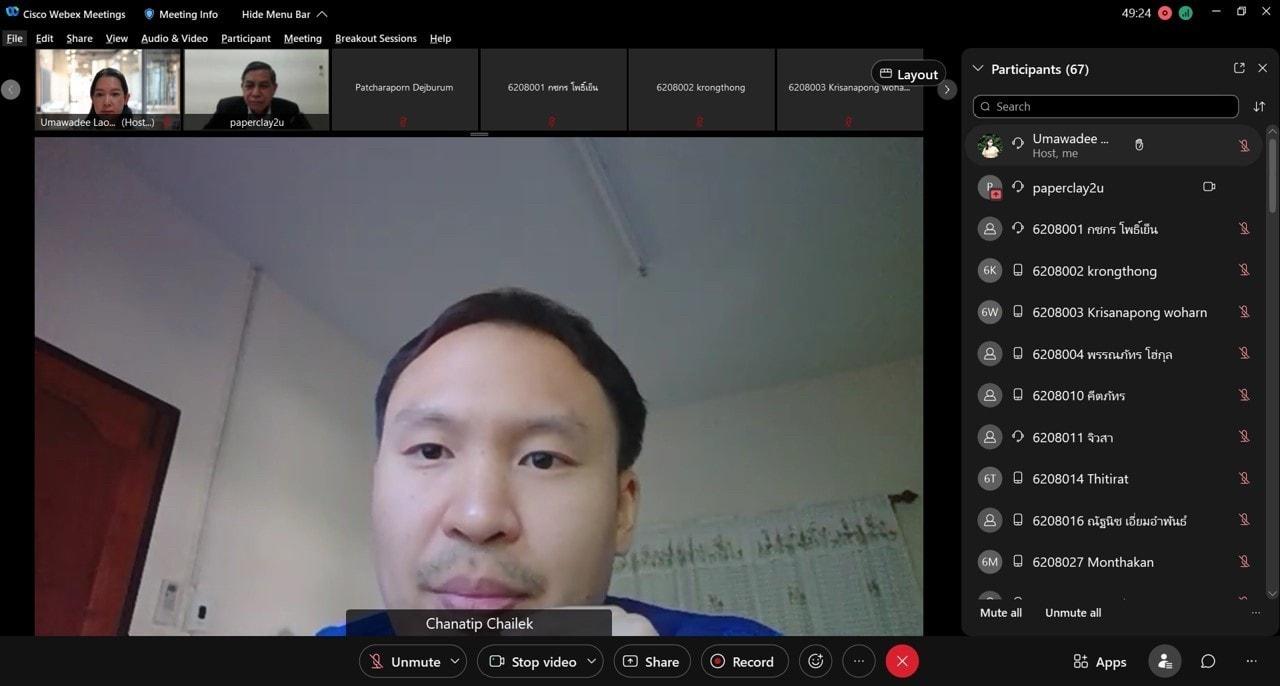Click the sort participants icon

pyautogui.click(x=1259, y=106)
